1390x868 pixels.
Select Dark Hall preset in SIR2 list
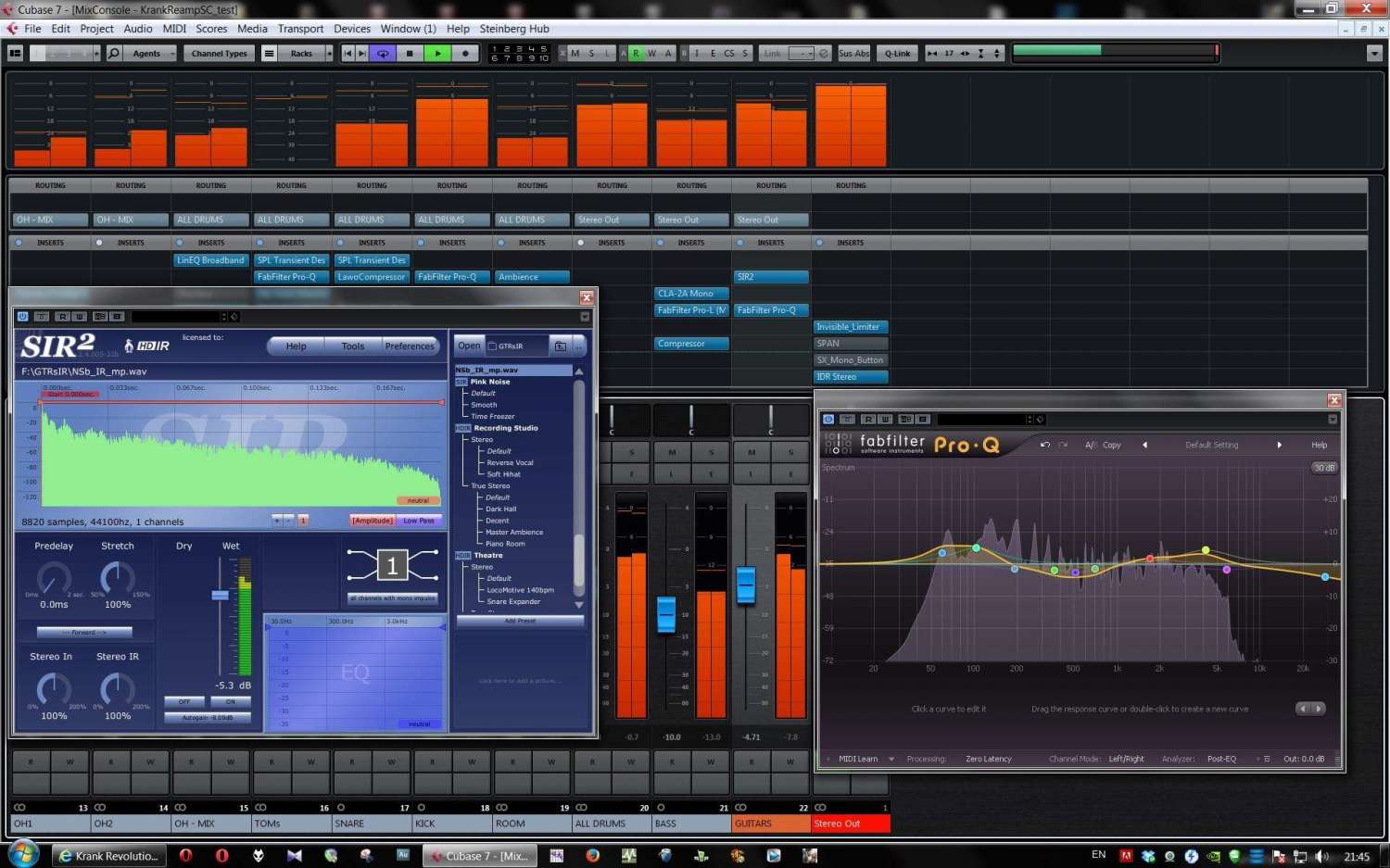pyautogui.click(x=501, y=509)
